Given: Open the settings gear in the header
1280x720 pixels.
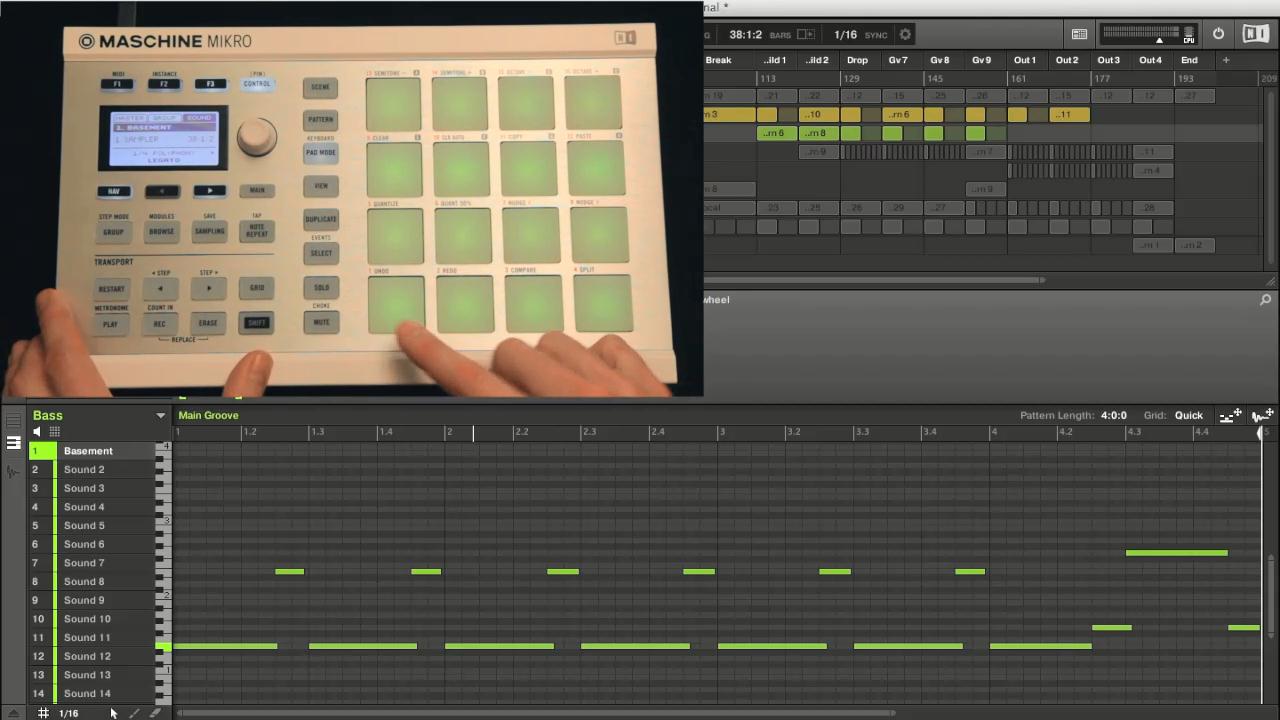Looking at the screenshot, I should click(905, 34).
